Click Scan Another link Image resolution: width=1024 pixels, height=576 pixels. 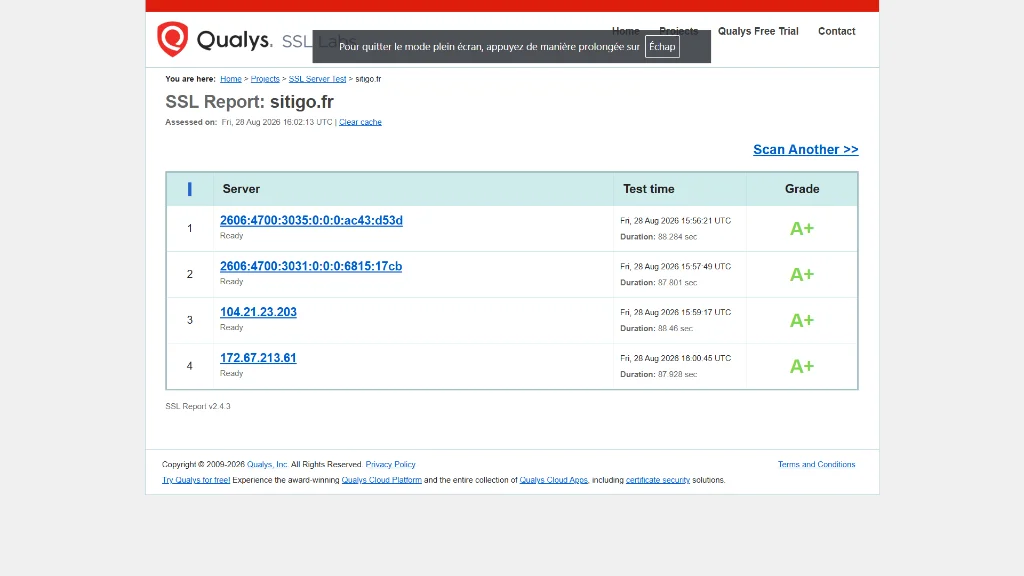[x=805, y=150]
